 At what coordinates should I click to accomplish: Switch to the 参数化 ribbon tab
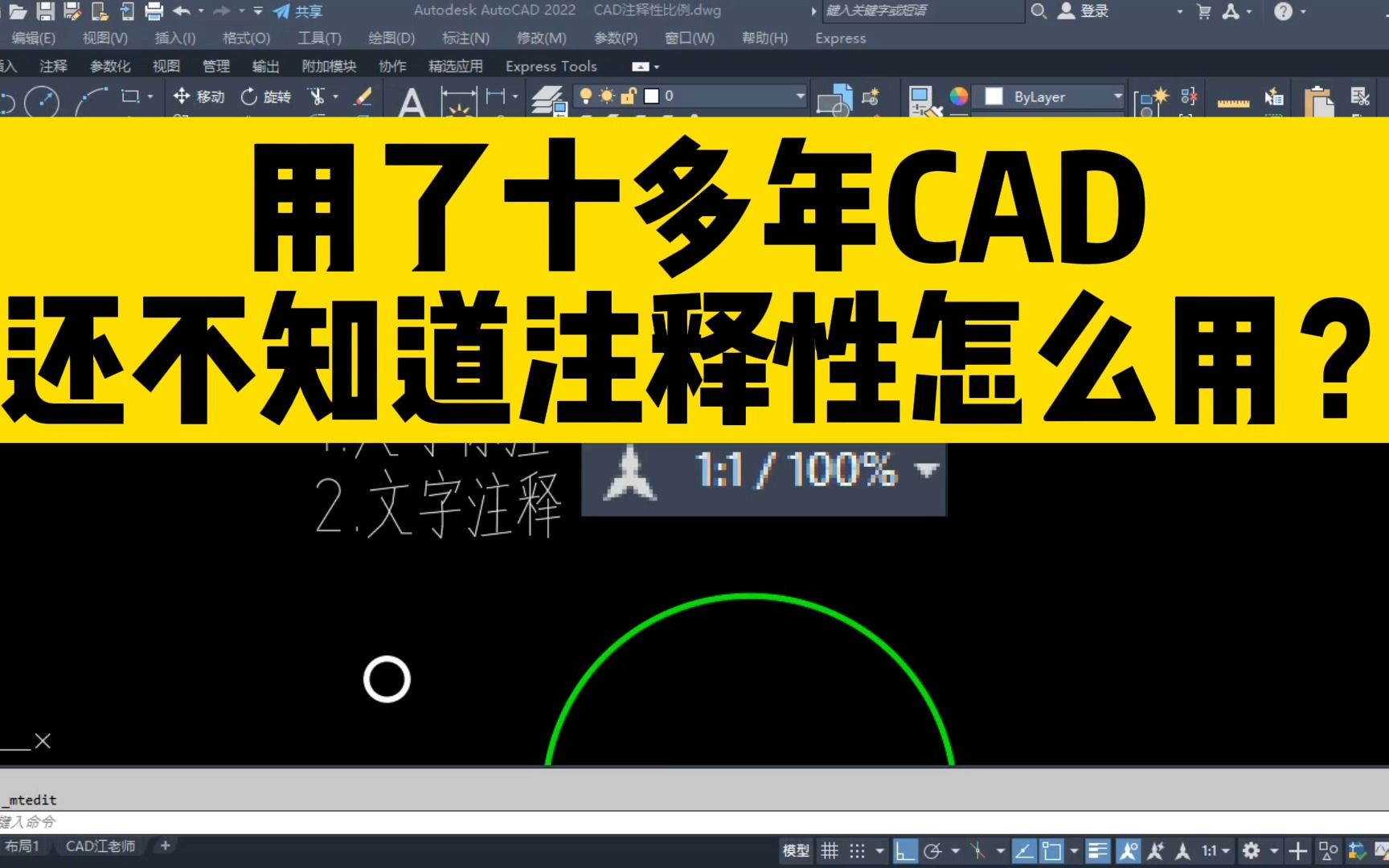pos(110,66)
